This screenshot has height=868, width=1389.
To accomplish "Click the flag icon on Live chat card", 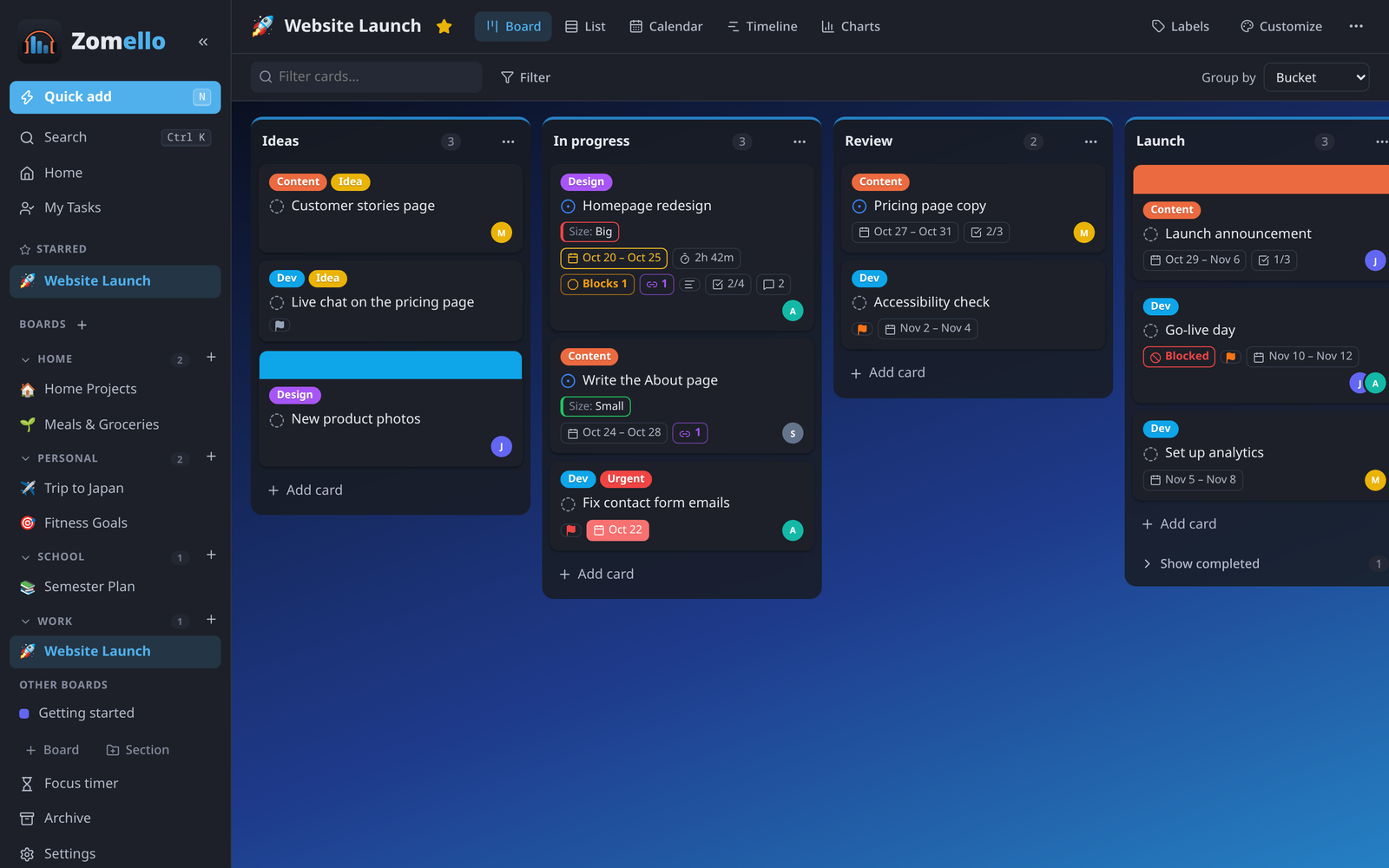I will click(280, 325).
